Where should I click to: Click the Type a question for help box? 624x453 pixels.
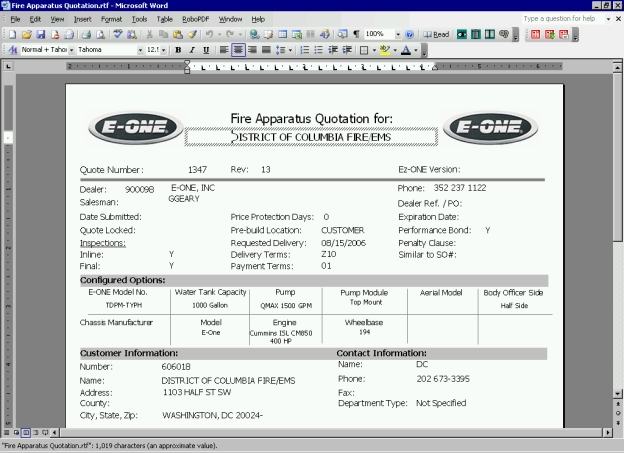[x=563, y=19]
